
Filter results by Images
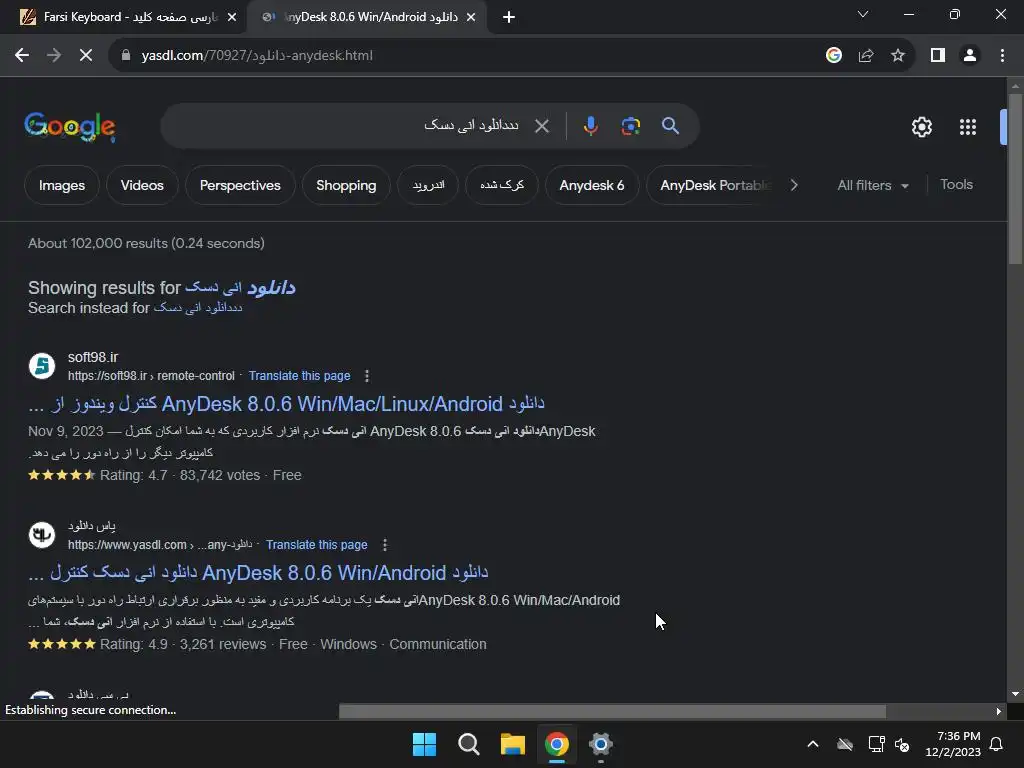pos(62,185)
